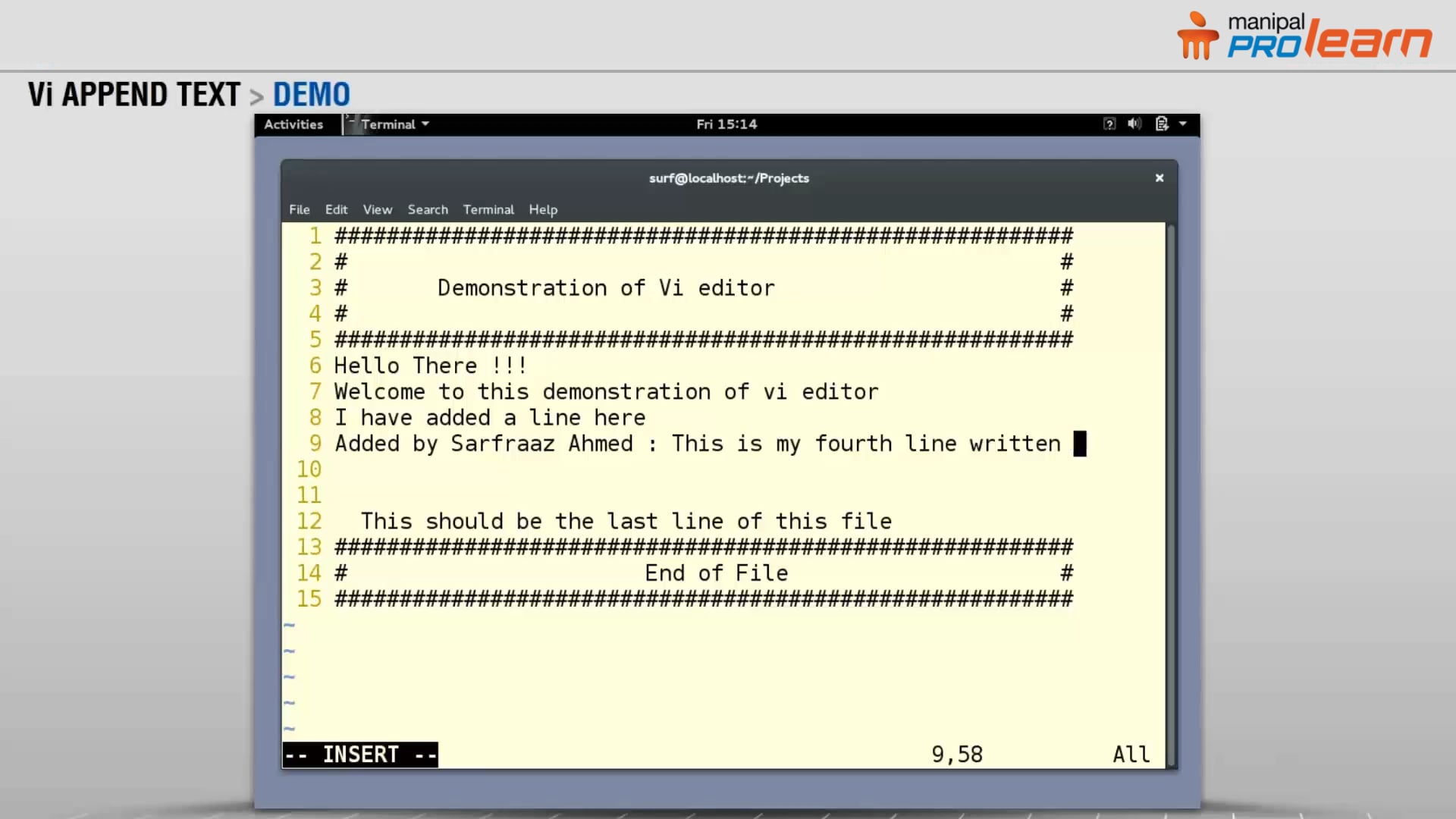
Task: Open the Terminal menu in the window
Action: click(488, 209)
